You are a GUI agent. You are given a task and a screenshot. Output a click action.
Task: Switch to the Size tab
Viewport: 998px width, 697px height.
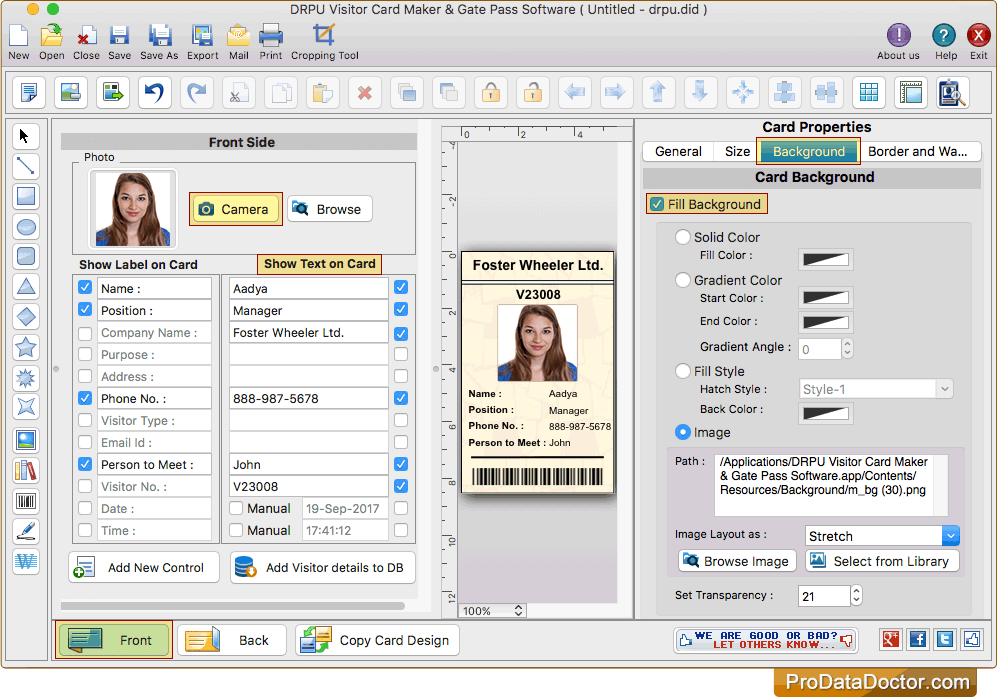pyautogui.click(x=737, y=151)
